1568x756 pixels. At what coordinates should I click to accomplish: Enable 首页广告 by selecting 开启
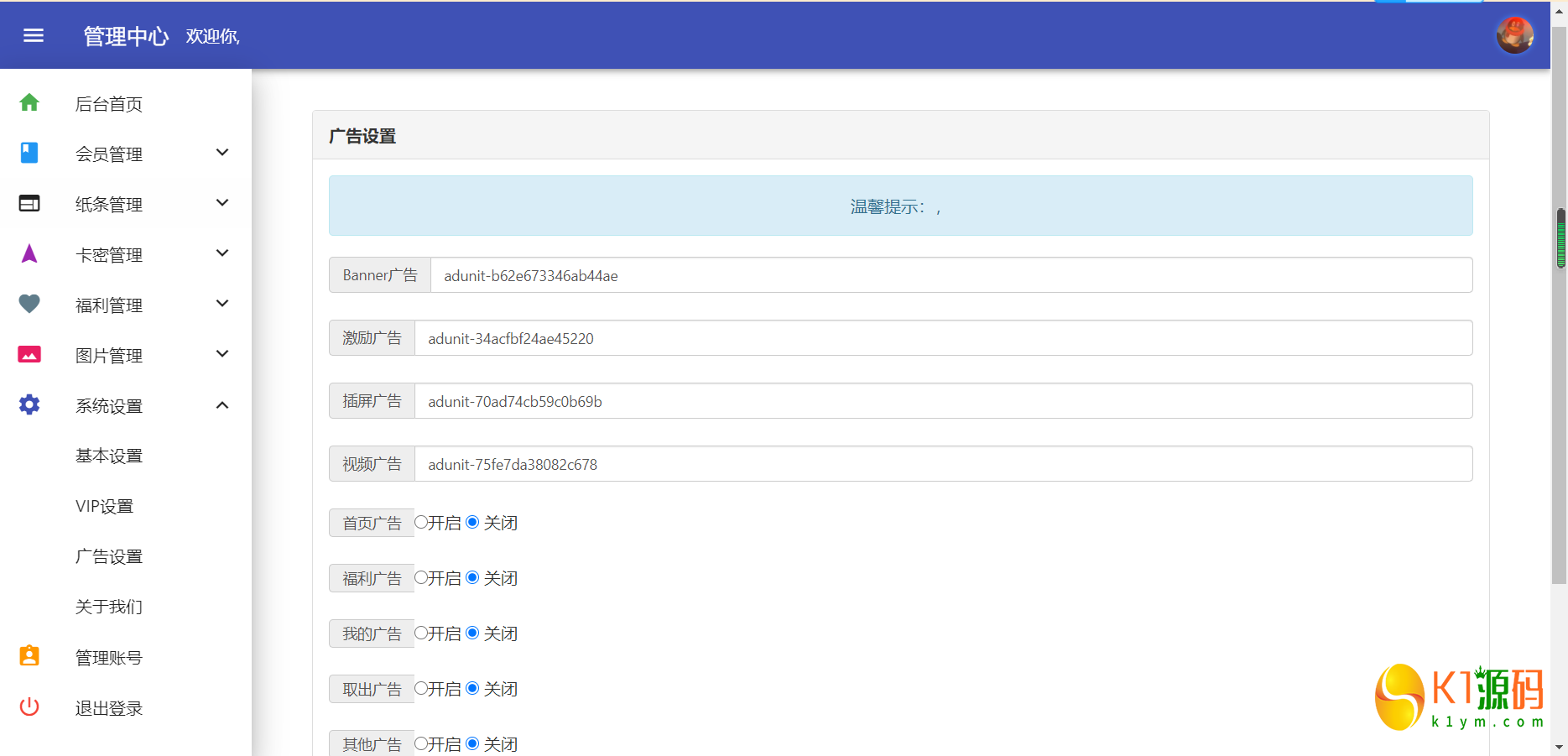[421, 522]
